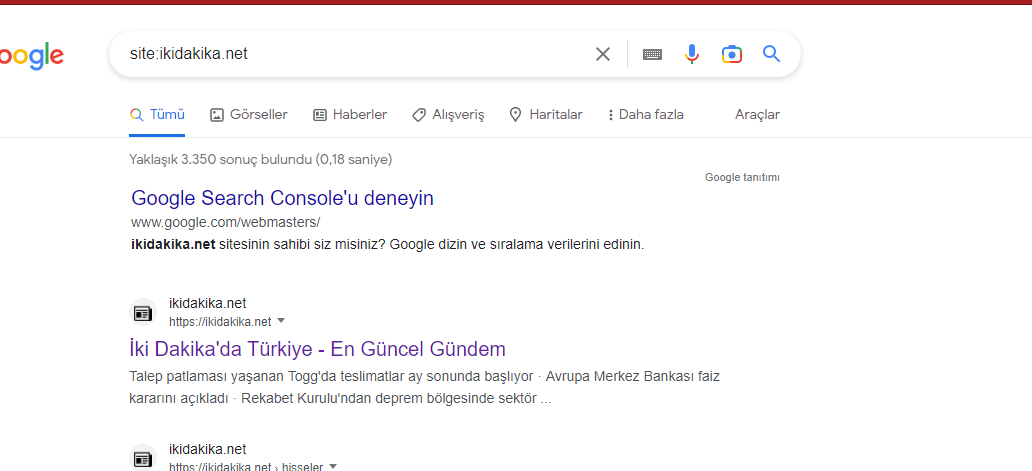Click the Görseller image icon
Viewport: 1032px width, 471px height.
[217, 115]
